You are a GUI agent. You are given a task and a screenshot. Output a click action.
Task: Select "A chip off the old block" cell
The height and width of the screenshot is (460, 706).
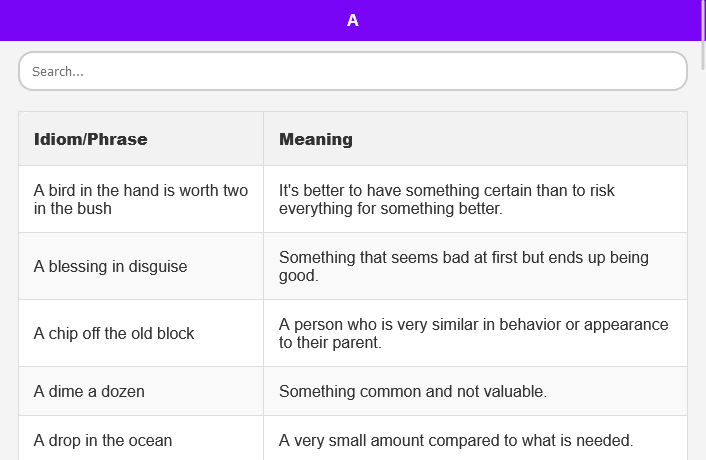pyautogui.click(x=114, y=333)
